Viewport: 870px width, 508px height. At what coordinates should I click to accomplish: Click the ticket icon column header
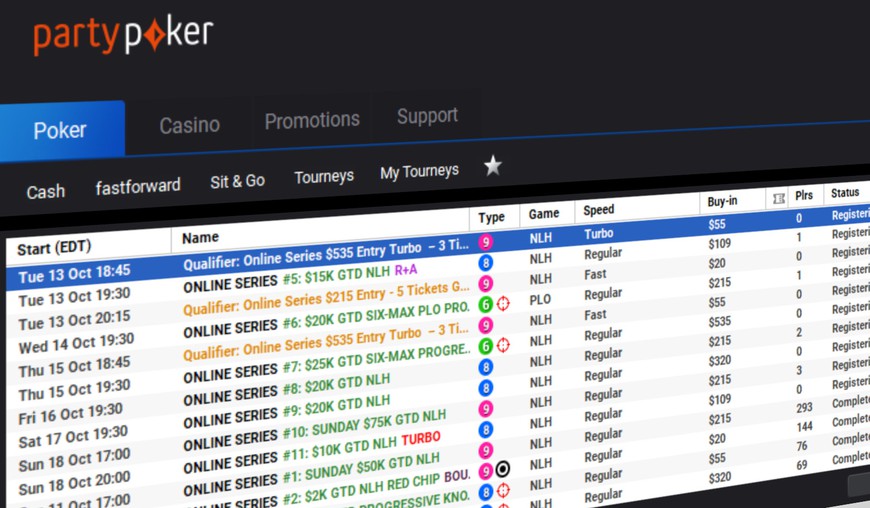click(x=778, y=198)
